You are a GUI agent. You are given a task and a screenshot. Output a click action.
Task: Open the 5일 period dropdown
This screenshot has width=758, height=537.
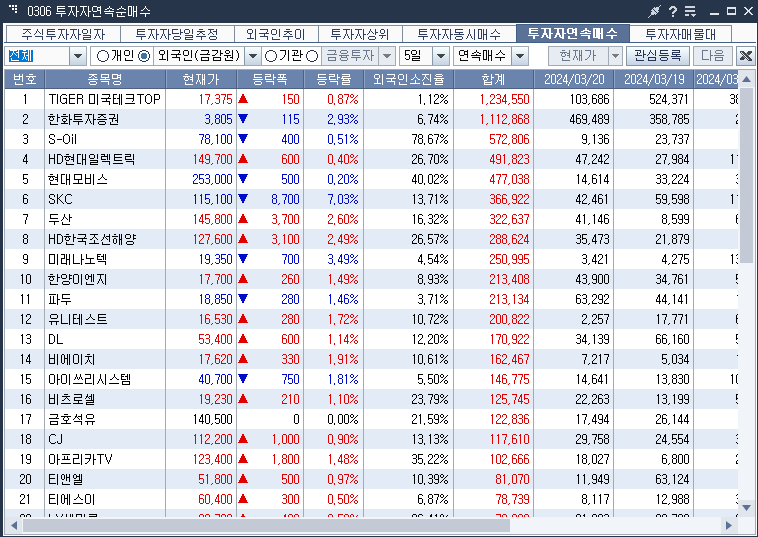[x=440, y=56]
